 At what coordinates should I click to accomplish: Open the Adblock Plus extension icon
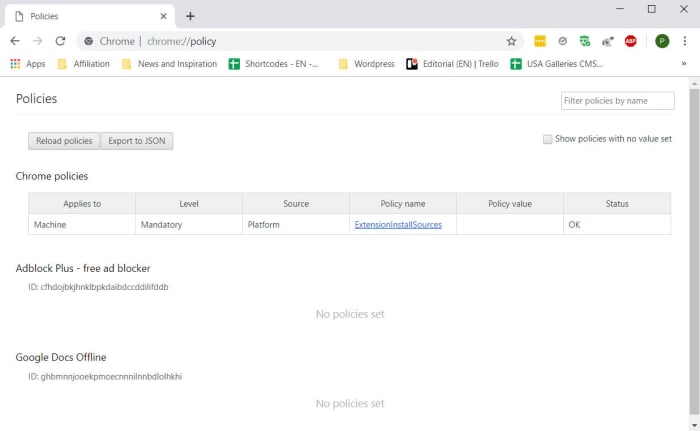pyautogui.click(x=631, y=41)
